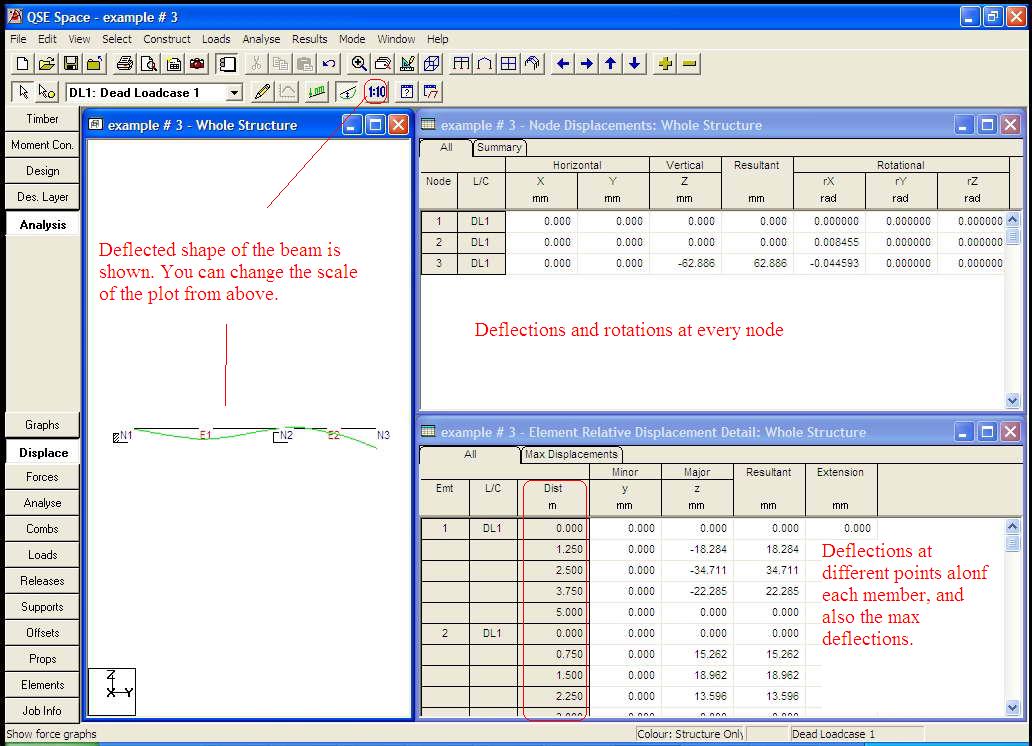Open the loadcase dropdown DL1: Dead Loadcase 1
Screen dimensions: 1032x746
point(234,93)
